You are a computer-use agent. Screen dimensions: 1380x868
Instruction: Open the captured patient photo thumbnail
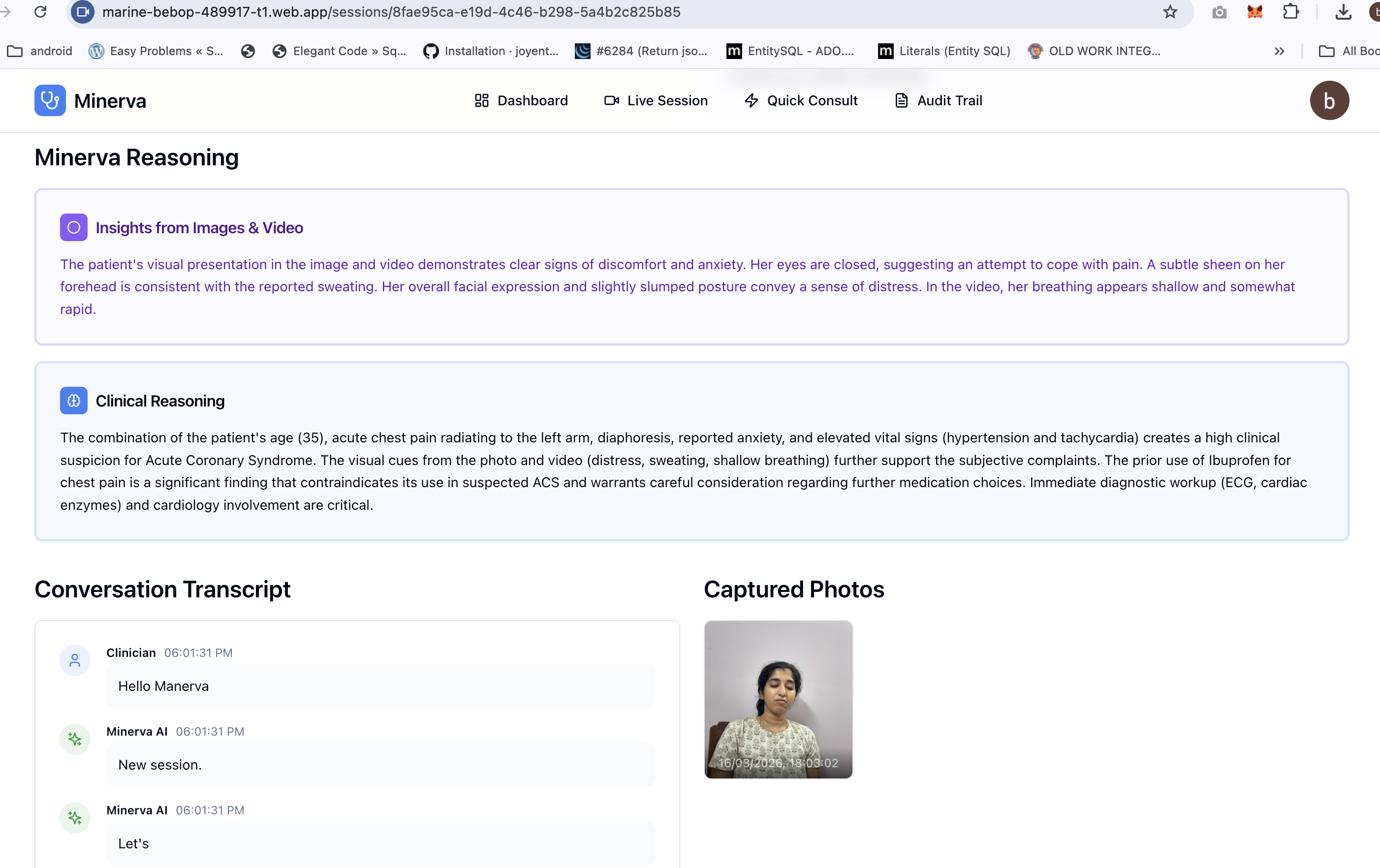point(778,699)
